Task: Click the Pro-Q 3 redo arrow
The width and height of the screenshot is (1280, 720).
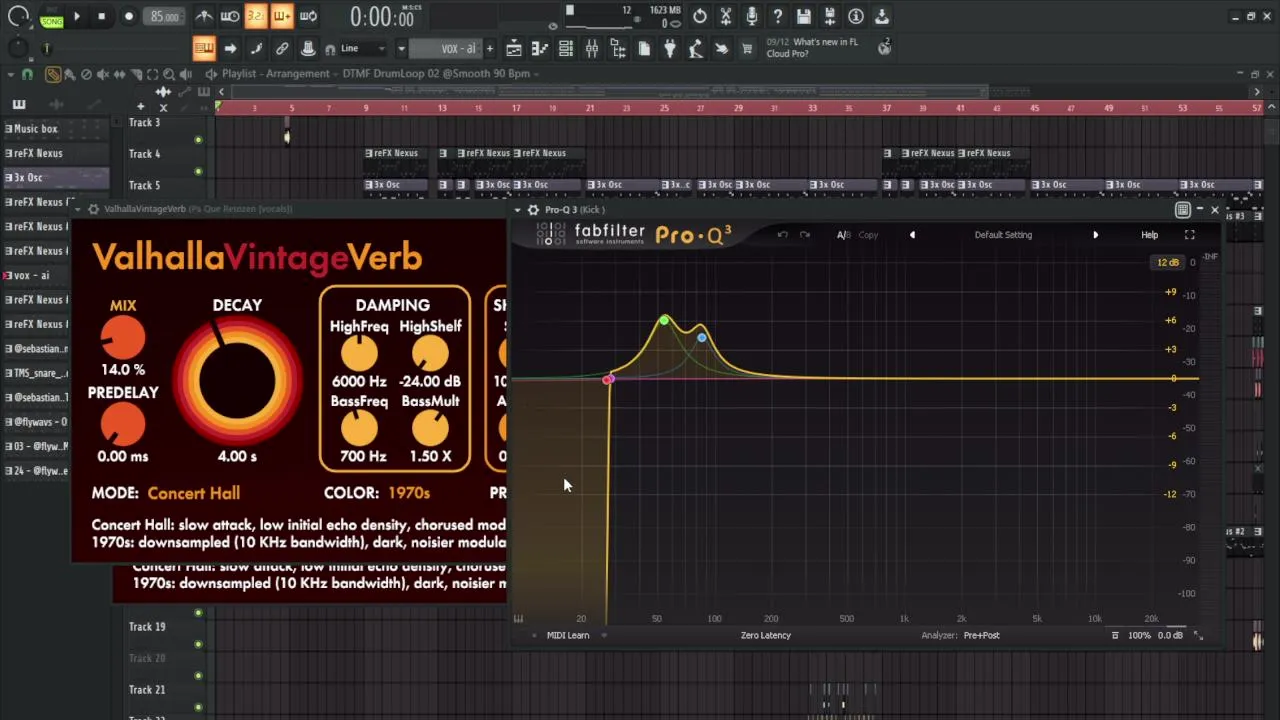Action: pos(805,235)
